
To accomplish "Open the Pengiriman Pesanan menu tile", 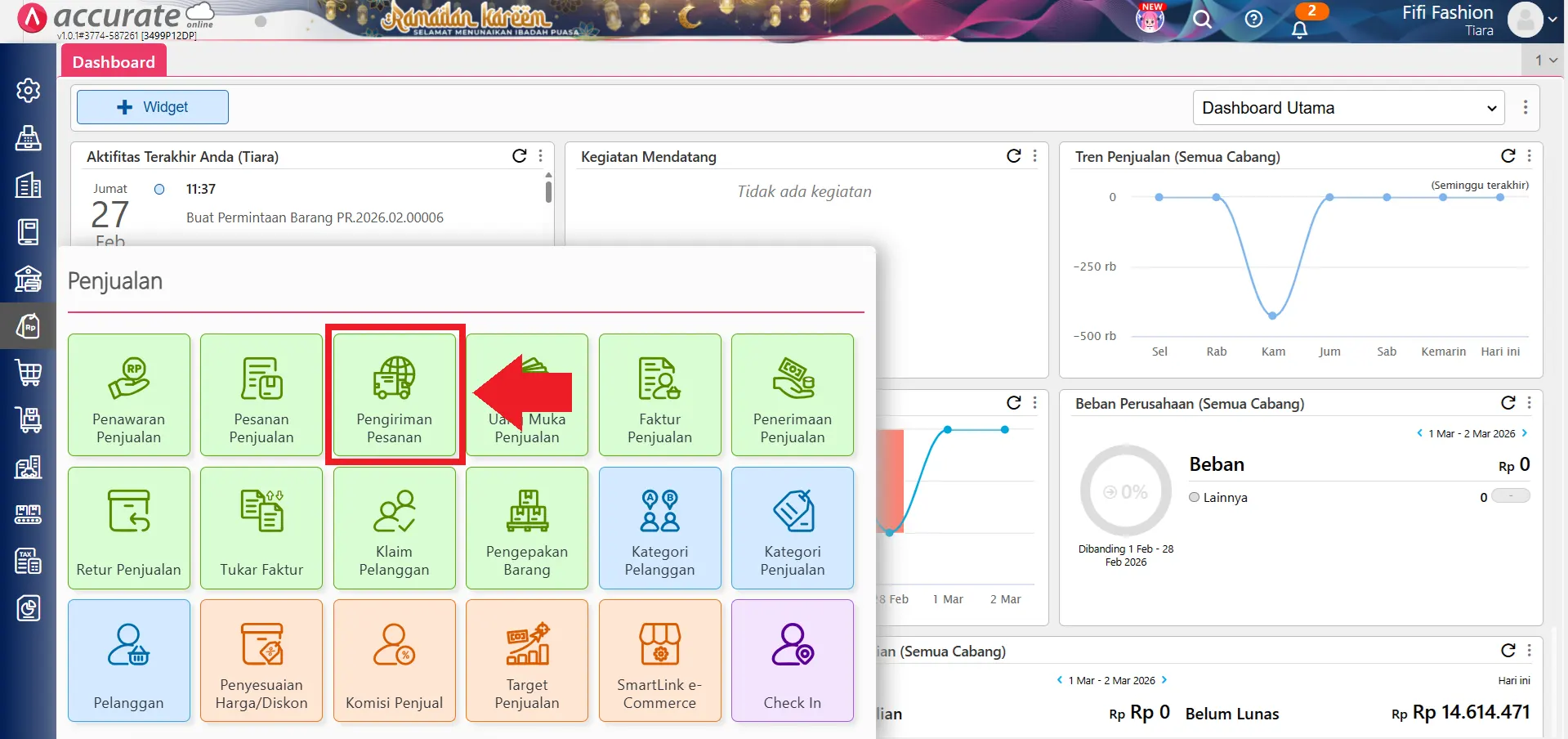I will pyautogui.click(x=394, y=395).
